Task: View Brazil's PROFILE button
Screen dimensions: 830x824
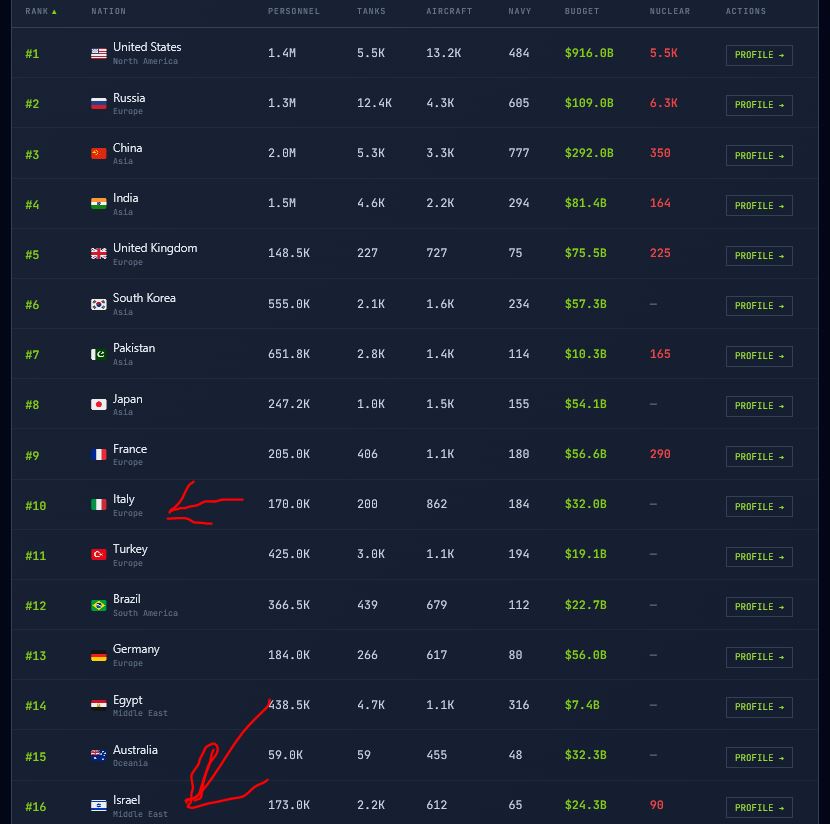Action: (759, 606)
